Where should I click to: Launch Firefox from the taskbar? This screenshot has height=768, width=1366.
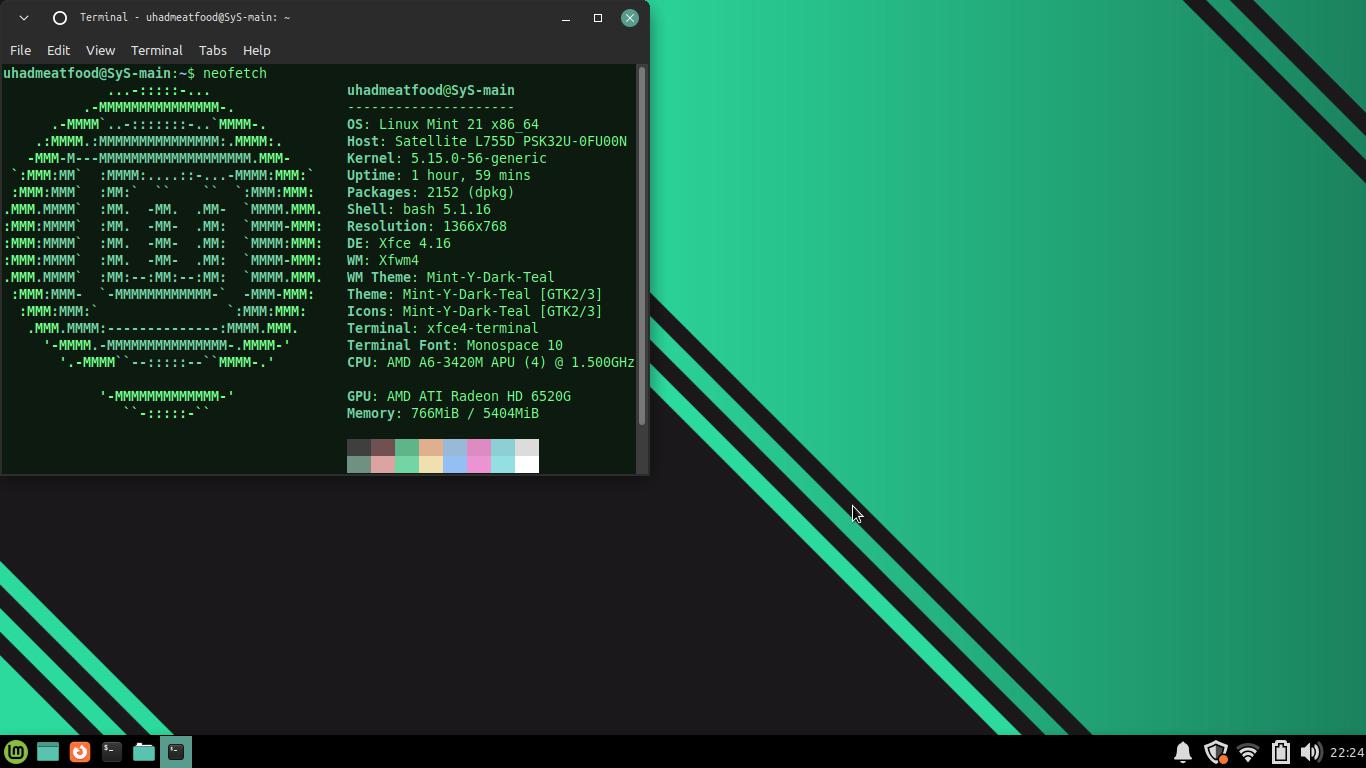(80, 751)
